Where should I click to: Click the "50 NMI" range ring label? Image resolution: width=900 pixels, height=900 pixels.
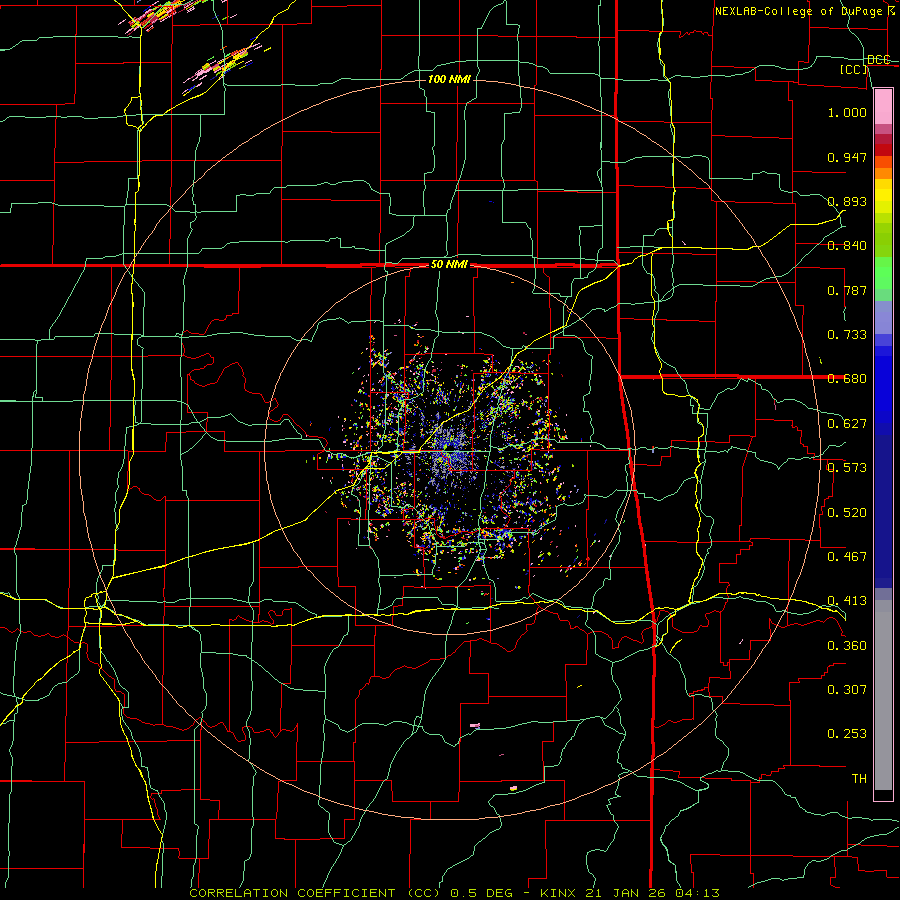point(449,265)
